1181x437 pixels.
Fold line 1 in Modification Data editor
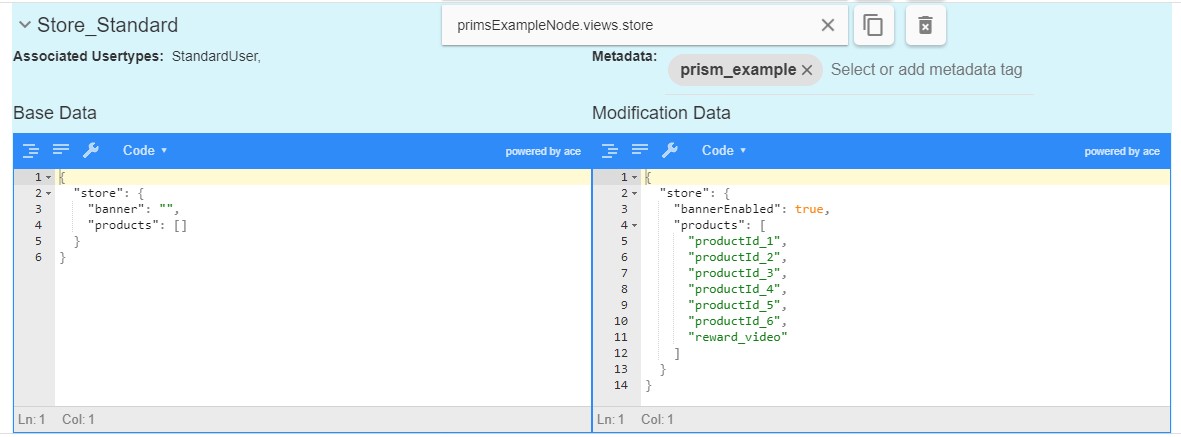(x=635, y=177)
